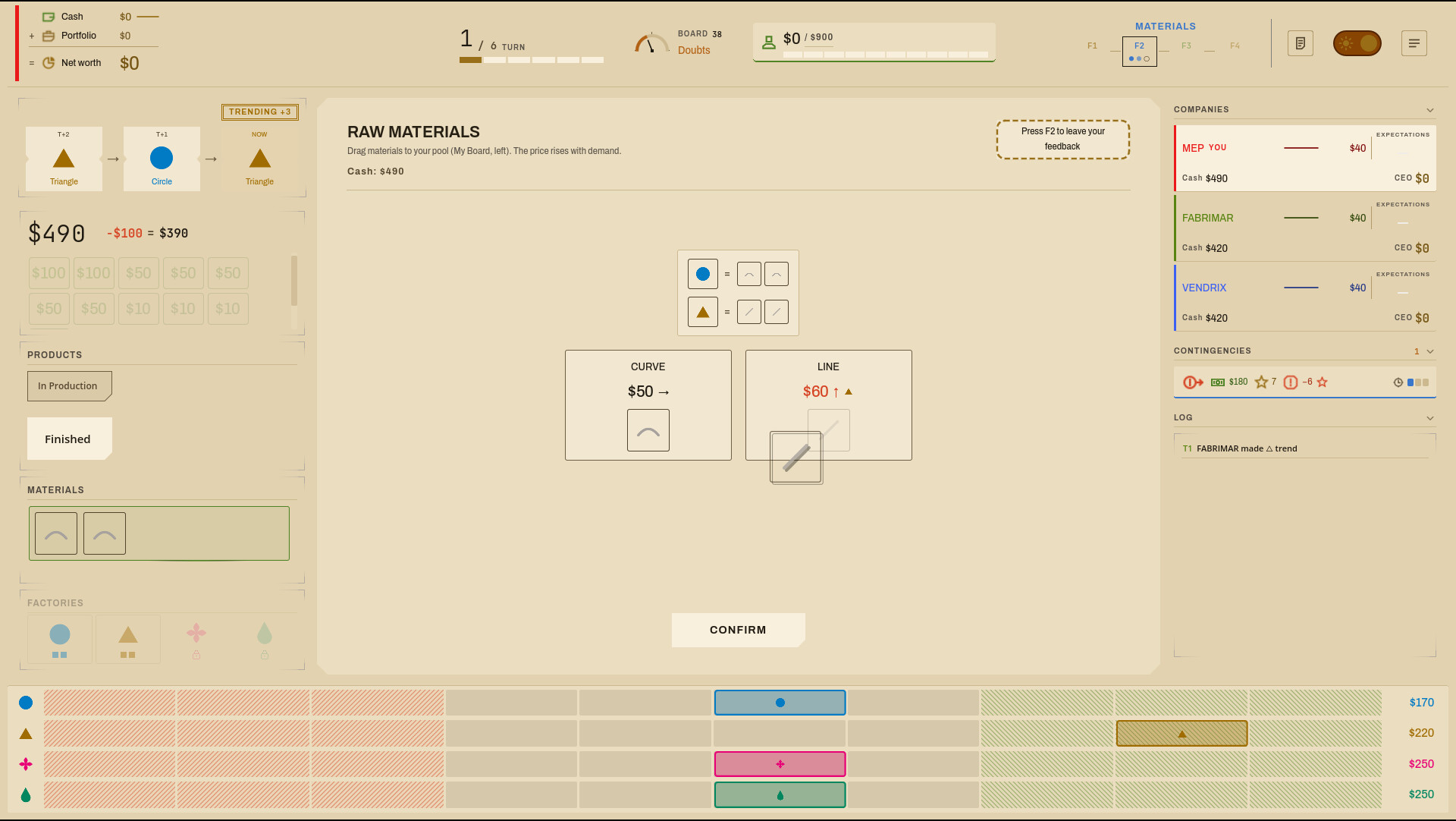Image resolution: width=1456 pixels, height=821 pixels.
Task: Select the second curve in Materials pool
Action: (x=105, y=533)
